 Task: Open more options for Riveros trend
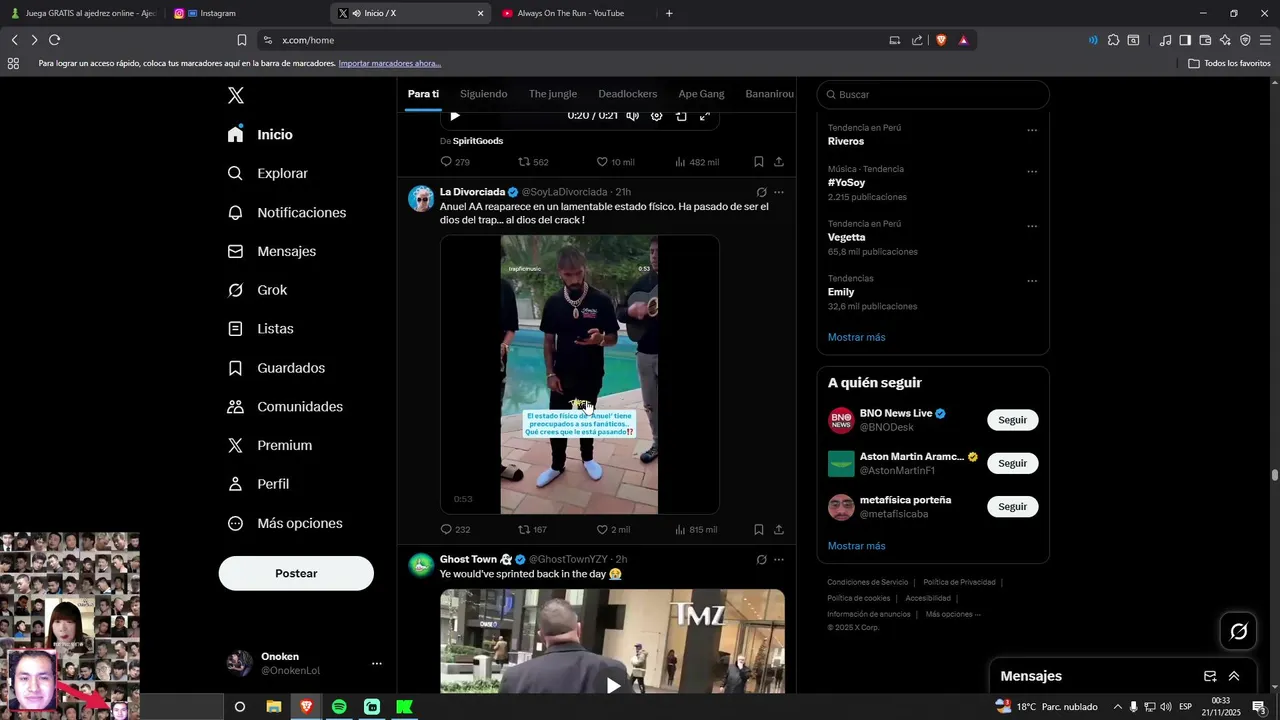pyautogui.click(x=1032, y=130)
